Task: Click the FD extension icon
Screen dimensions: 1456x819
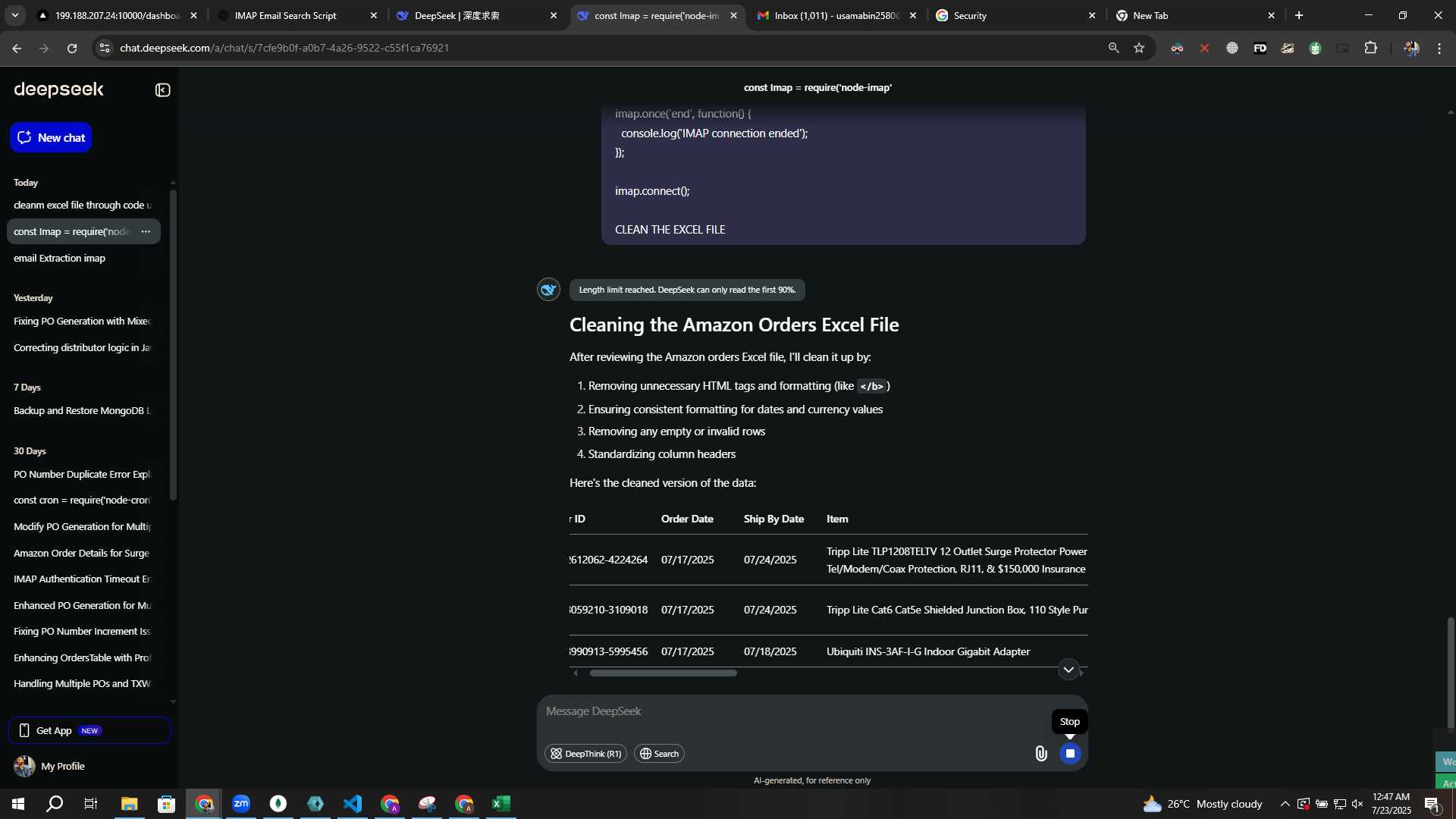Action: [x=1260, y=48]
